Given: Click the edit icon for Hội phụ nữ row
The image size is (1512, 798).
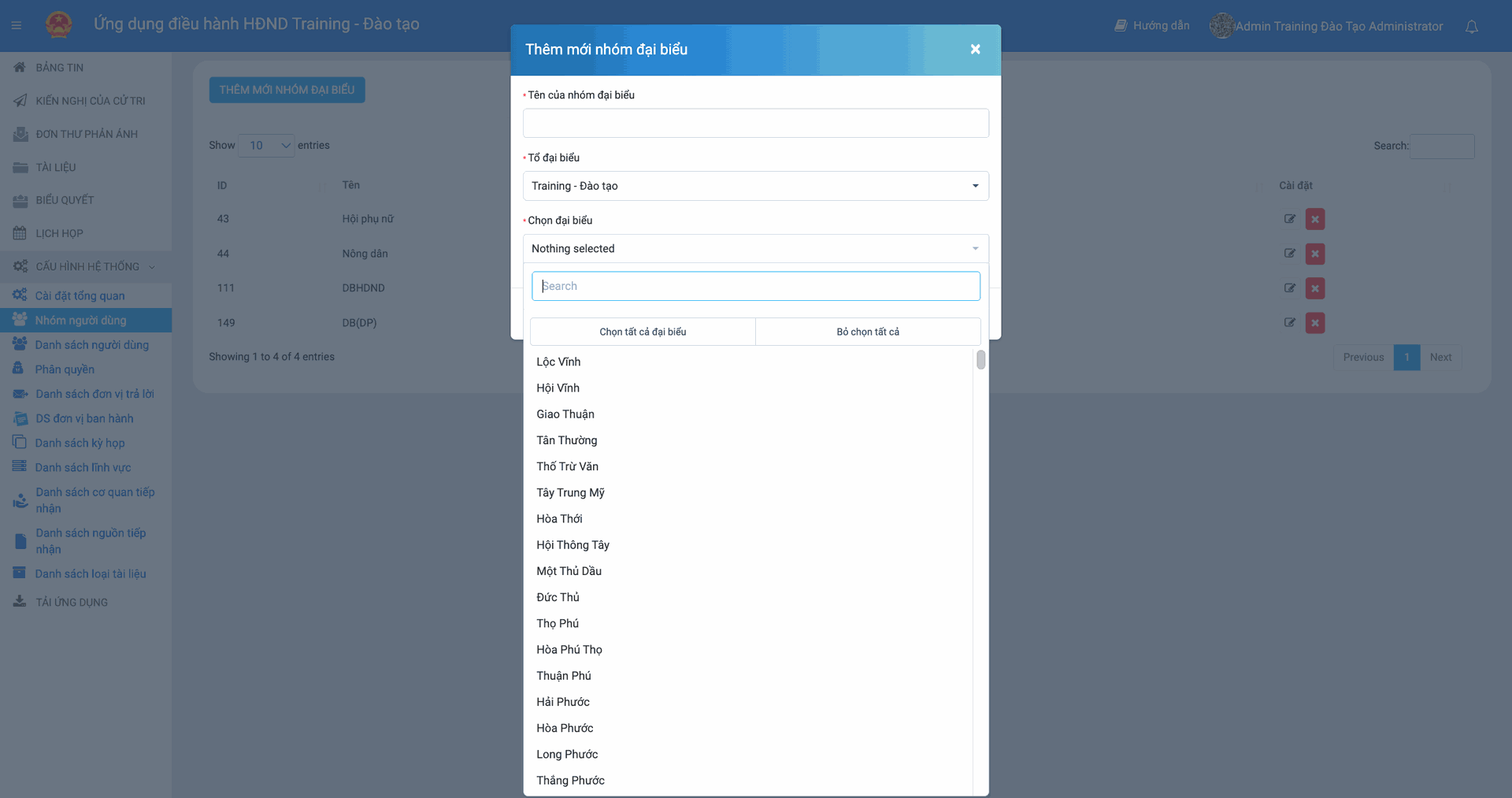Looking at the screenshot, I should click(x=1289, y=219).
